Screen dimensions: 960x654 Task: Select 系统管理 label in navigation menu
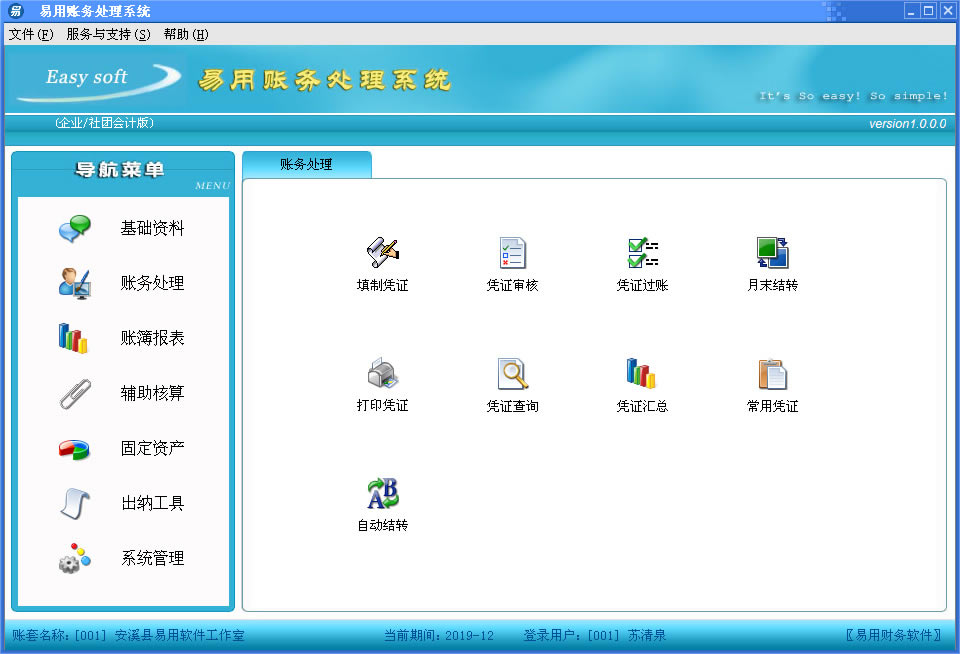point(152,558)
